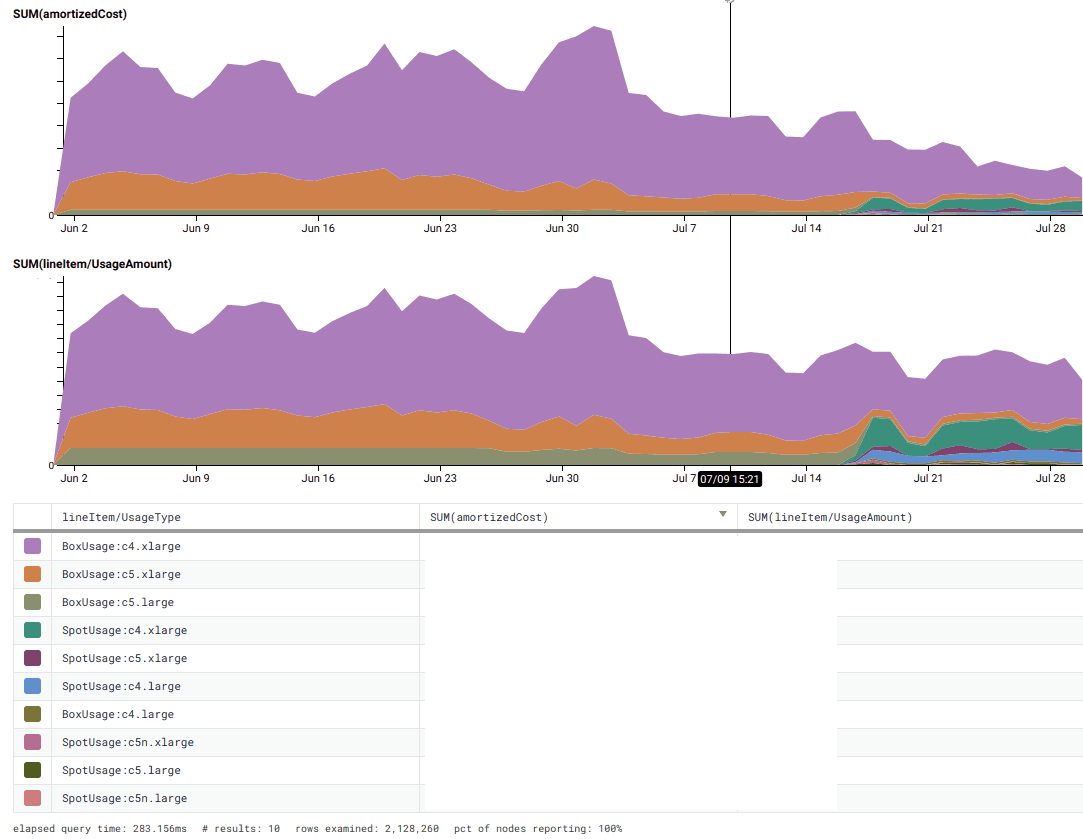Select the pink SpotUsage:c5n.xlarge color swatch
Viewport: 1083px width, 839px height.
click(x=32, y=742)
